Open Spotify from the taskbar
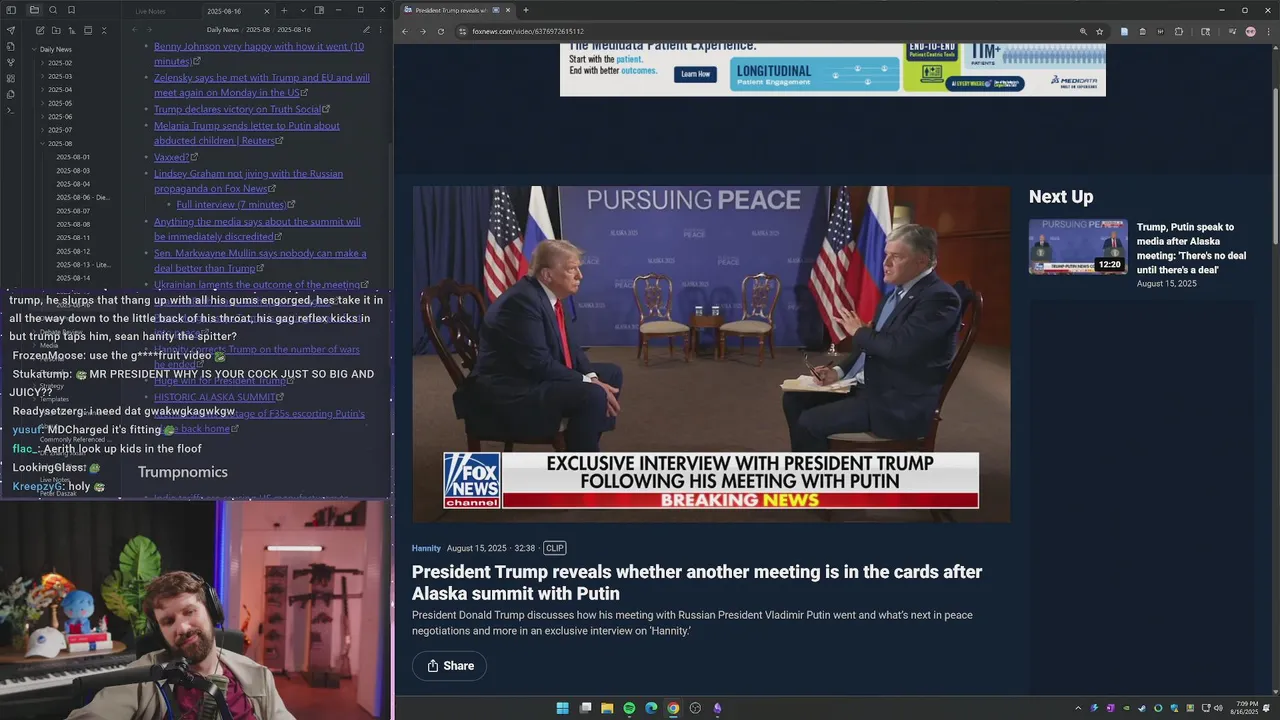Screen dimensions: 1280x720 629,708
